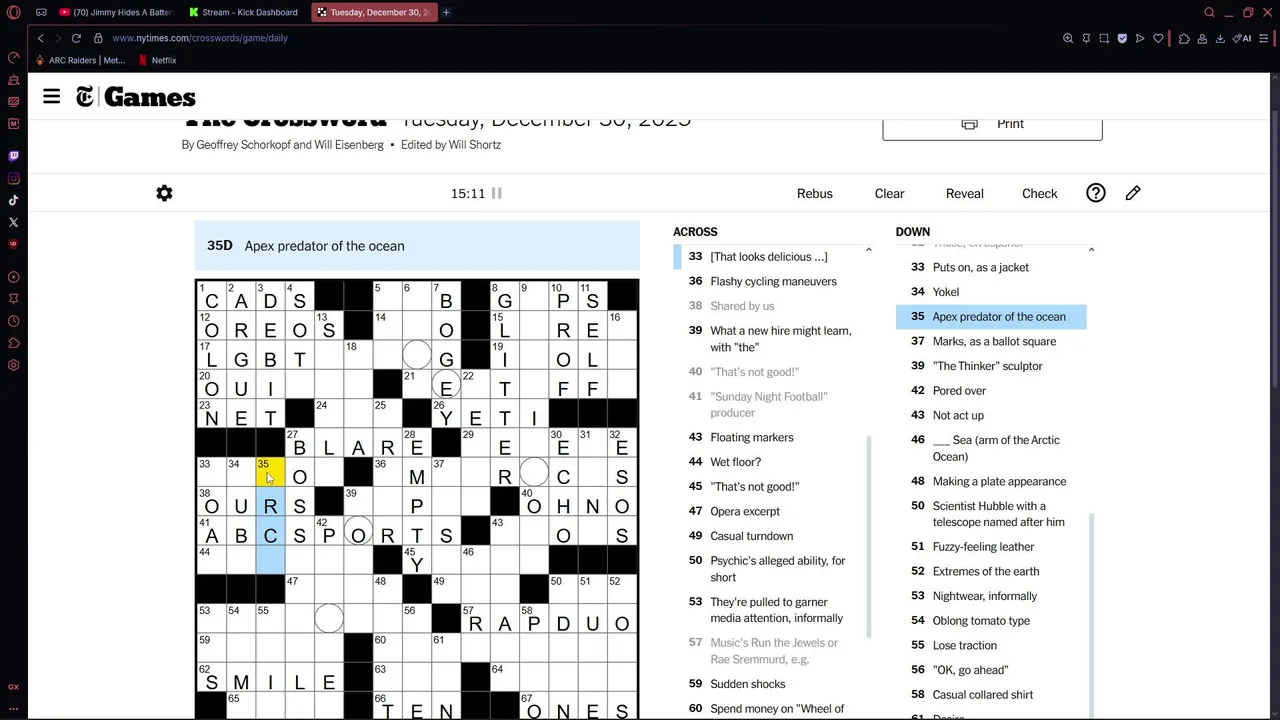This screenshot has height=720, width=1280.
Task: Open the Opera GX main menu logo
Action: 13,12
